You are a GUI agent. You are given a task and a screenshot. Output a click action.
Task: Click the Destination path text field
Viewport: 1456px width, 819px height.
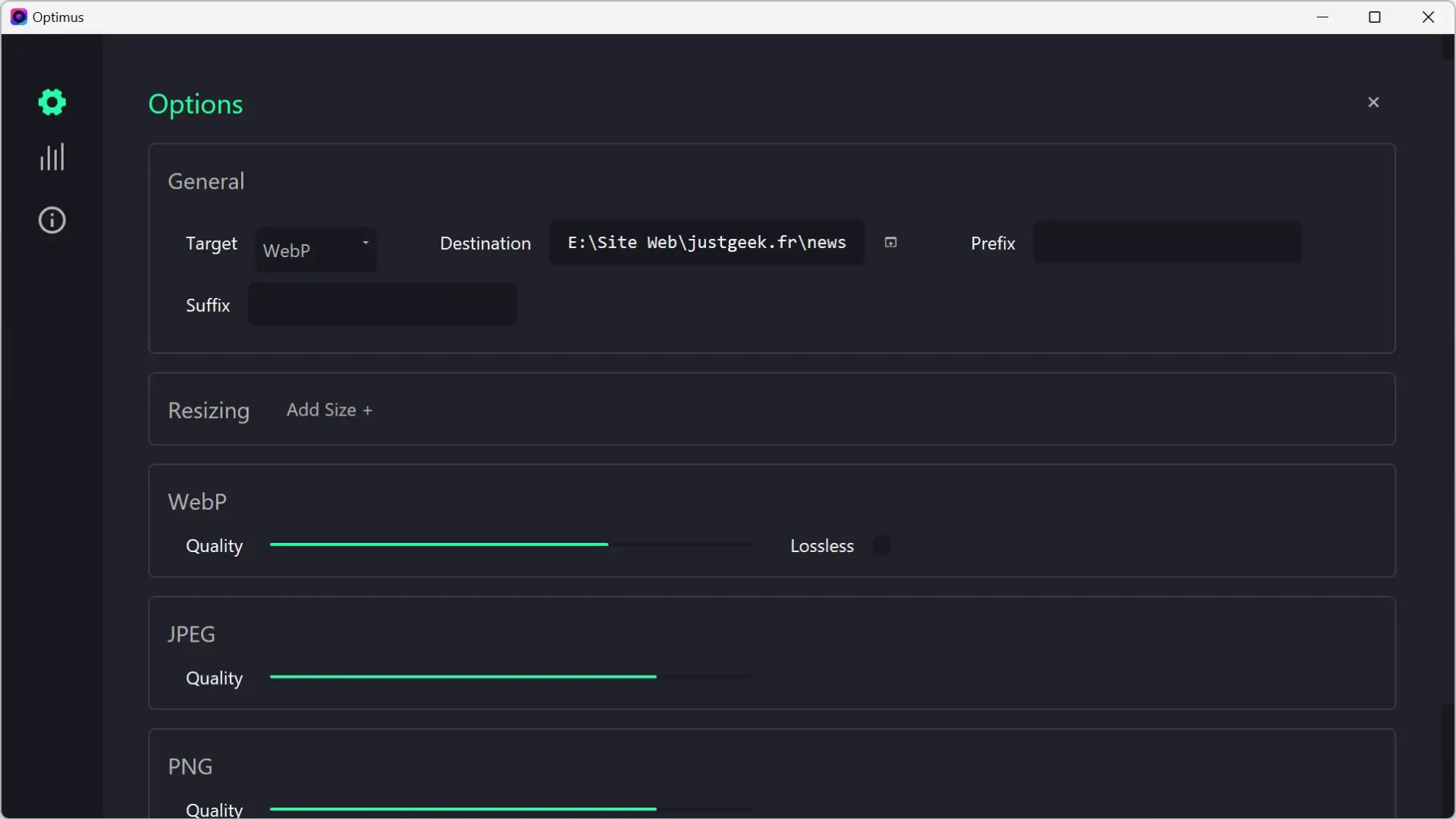coord(706,242)
